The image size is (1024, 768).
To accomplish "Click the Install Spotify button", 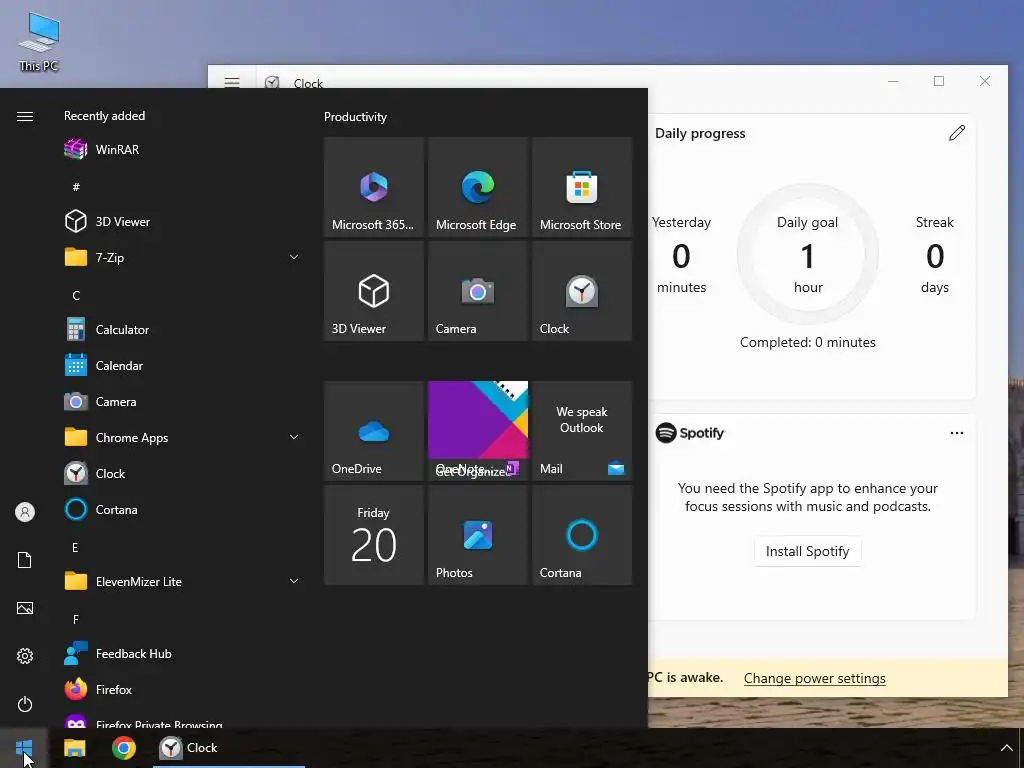I will pos(807,551).
